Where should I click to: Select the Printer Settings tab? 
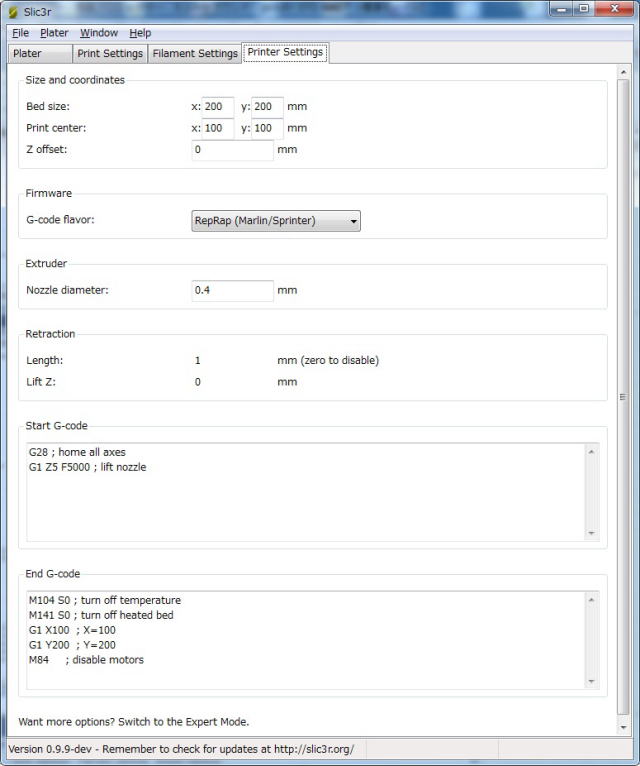285,52
